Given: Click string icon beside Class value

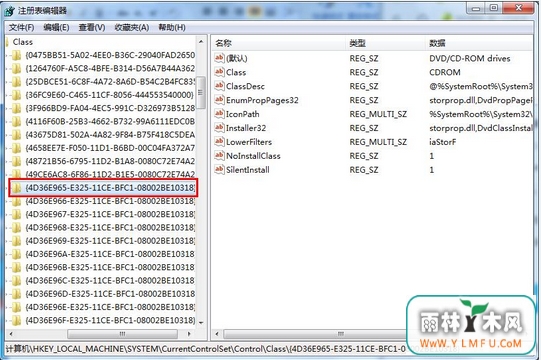Looking at the screenshot, I should click(219, 72).
